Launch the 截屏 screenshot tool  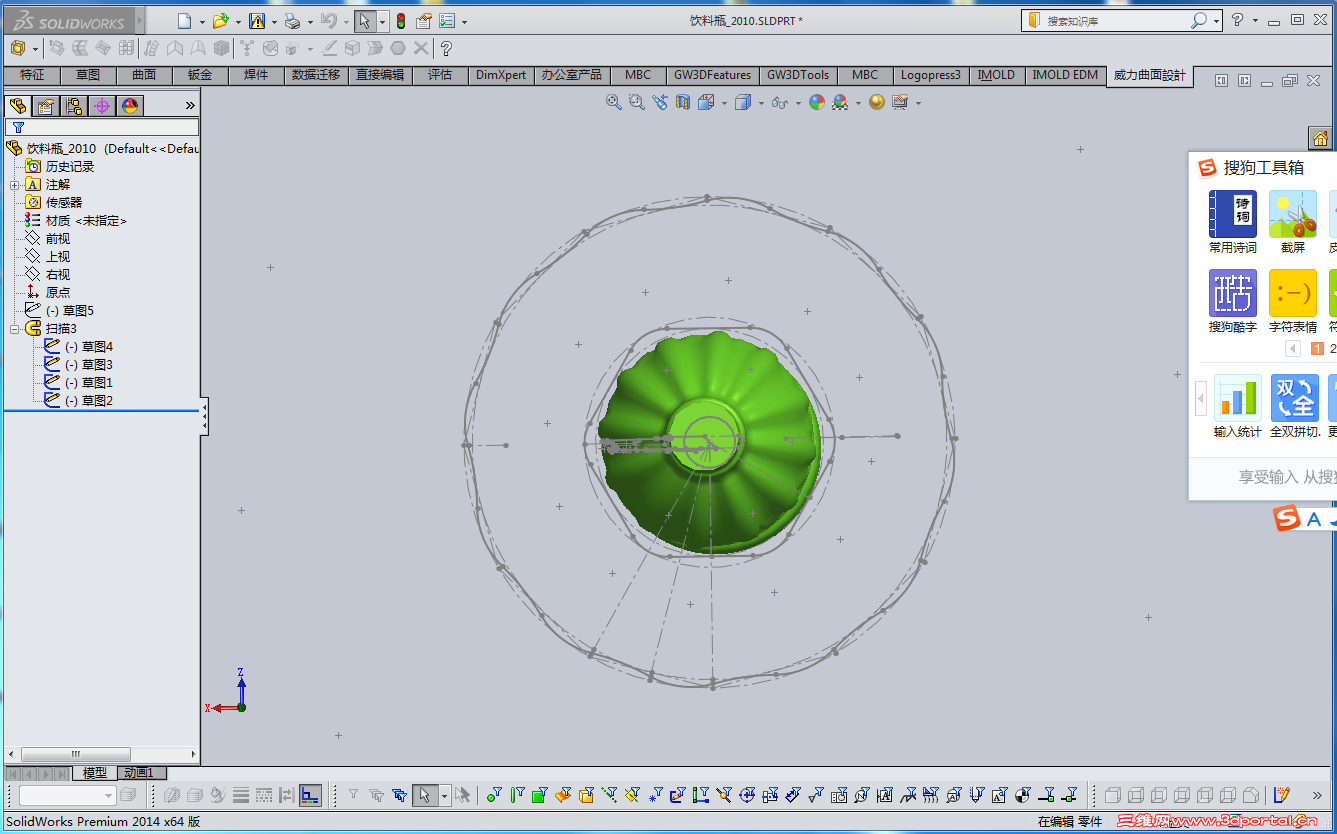(x=1293, y=222)
